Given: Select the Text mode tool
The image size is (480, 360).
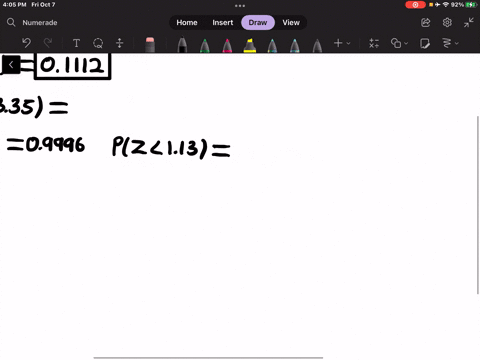Looking at the screenshot, I should coord(76,43).
